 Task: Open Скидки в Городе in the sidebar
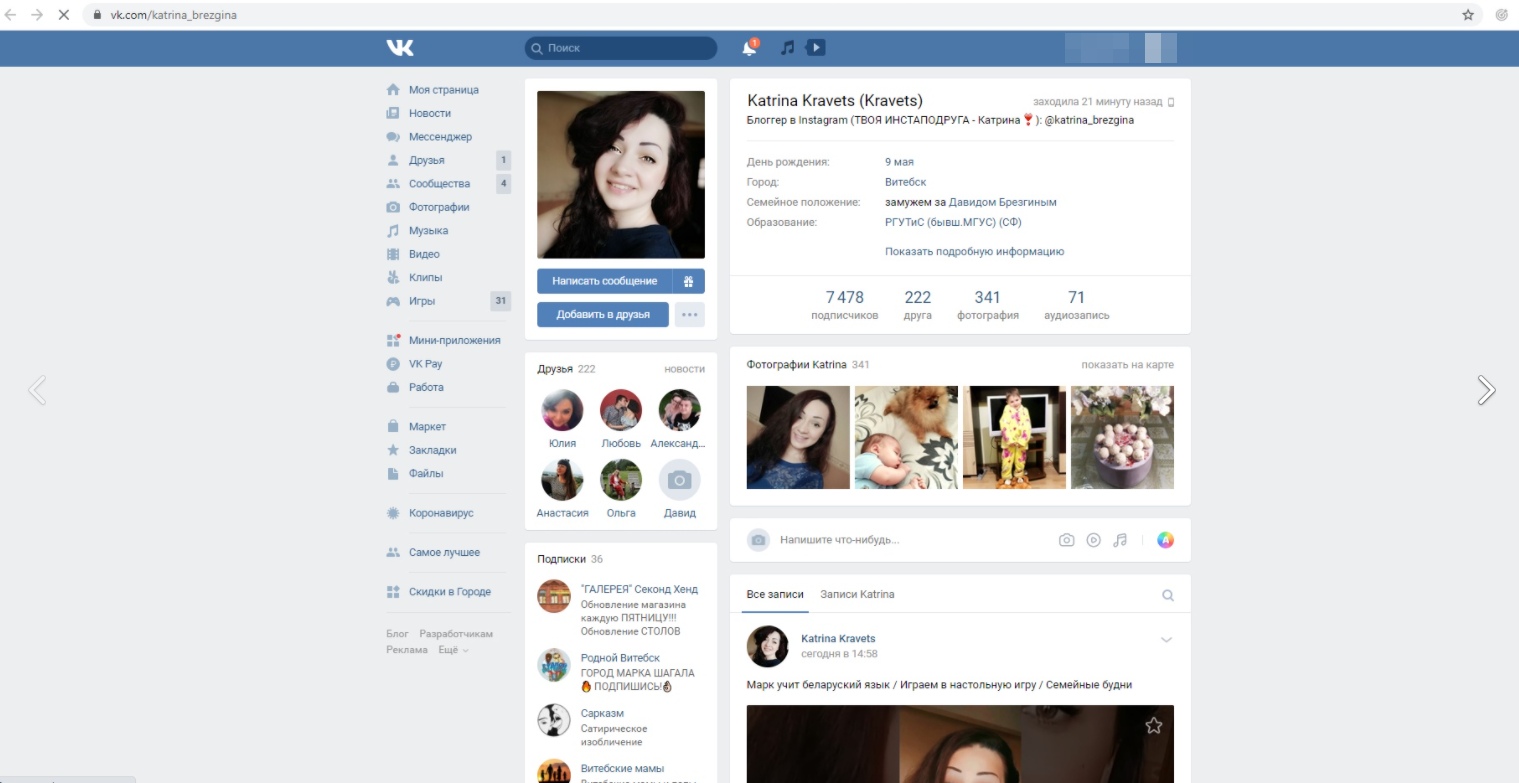tap(450, 592)
